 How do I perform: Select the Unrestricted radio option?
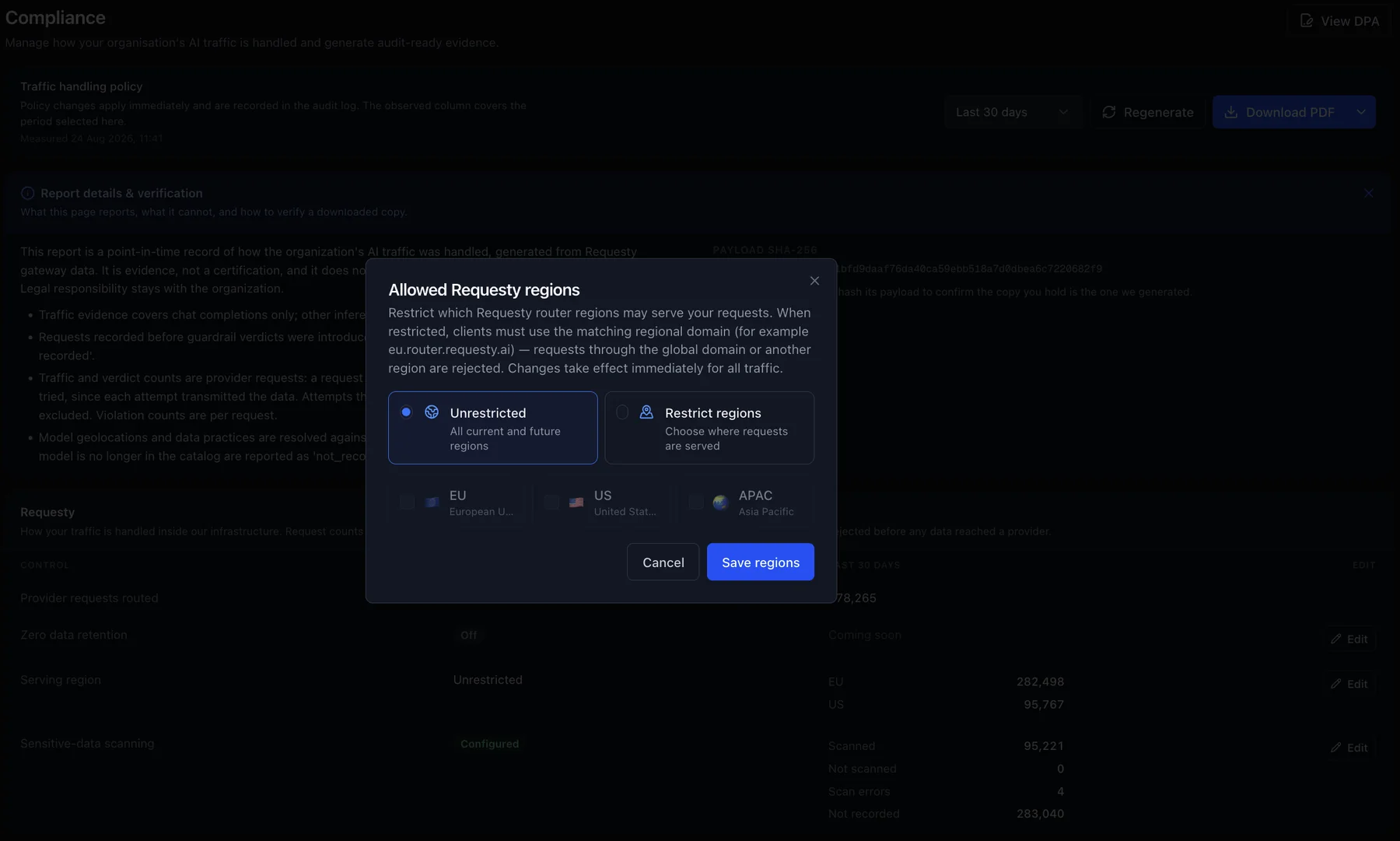pos(406,412)
